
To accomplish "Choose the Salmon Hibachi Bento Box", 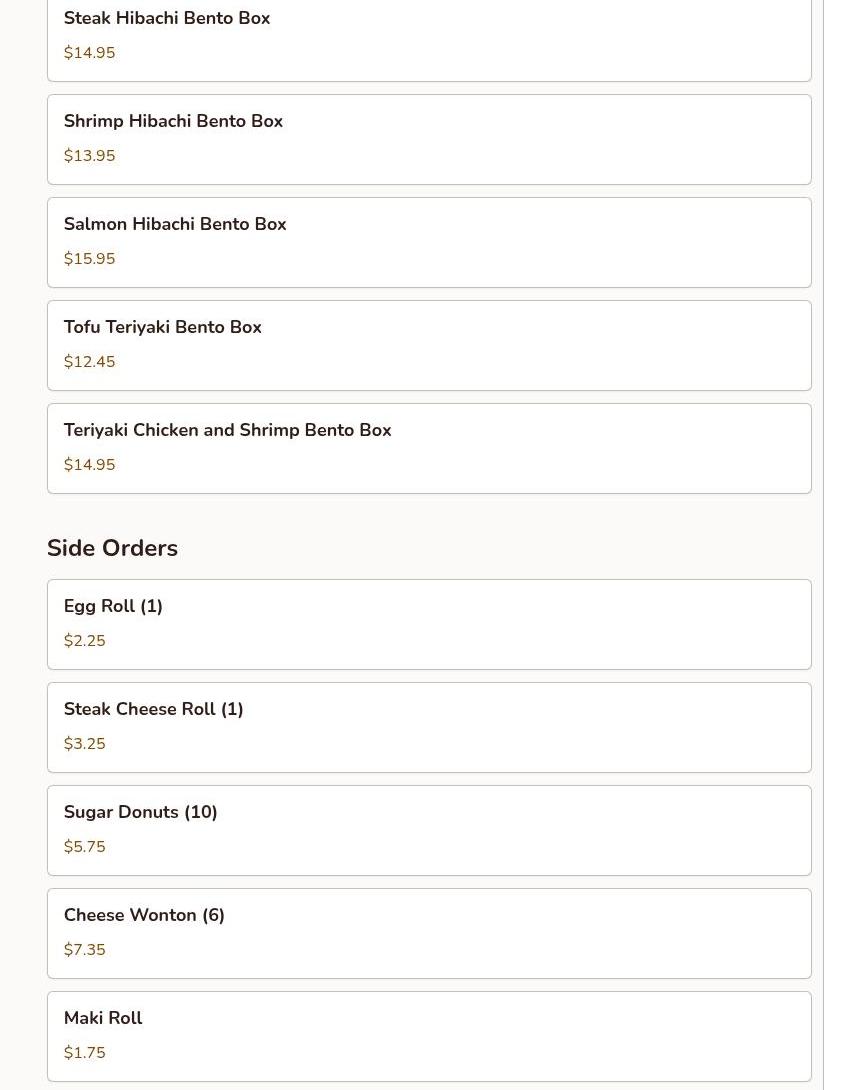I will [429, 243].
